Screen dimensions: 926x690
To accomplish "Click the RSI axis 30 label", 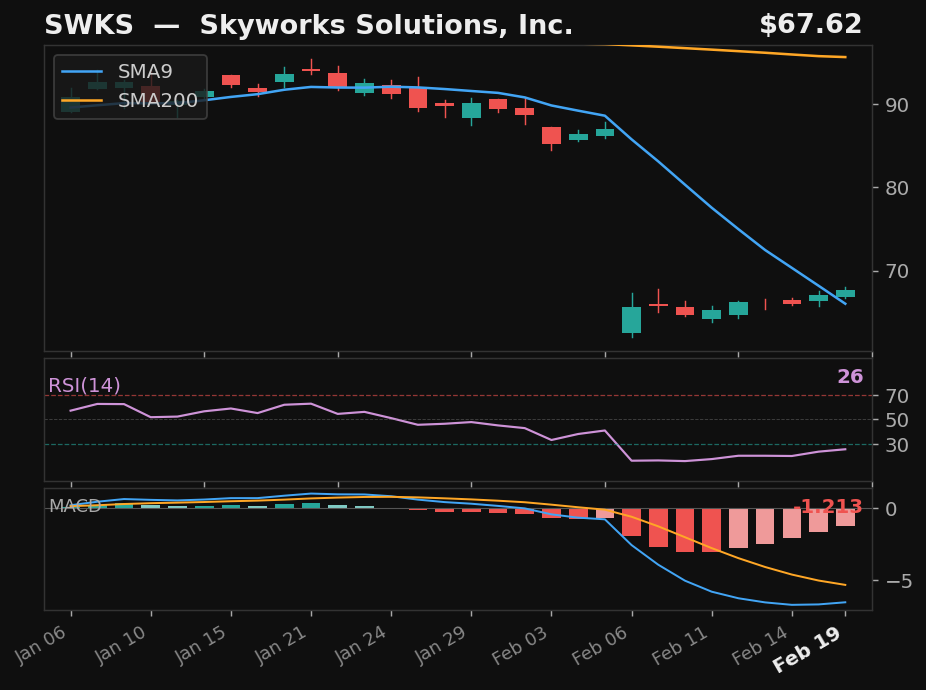I will pos(897,445).
